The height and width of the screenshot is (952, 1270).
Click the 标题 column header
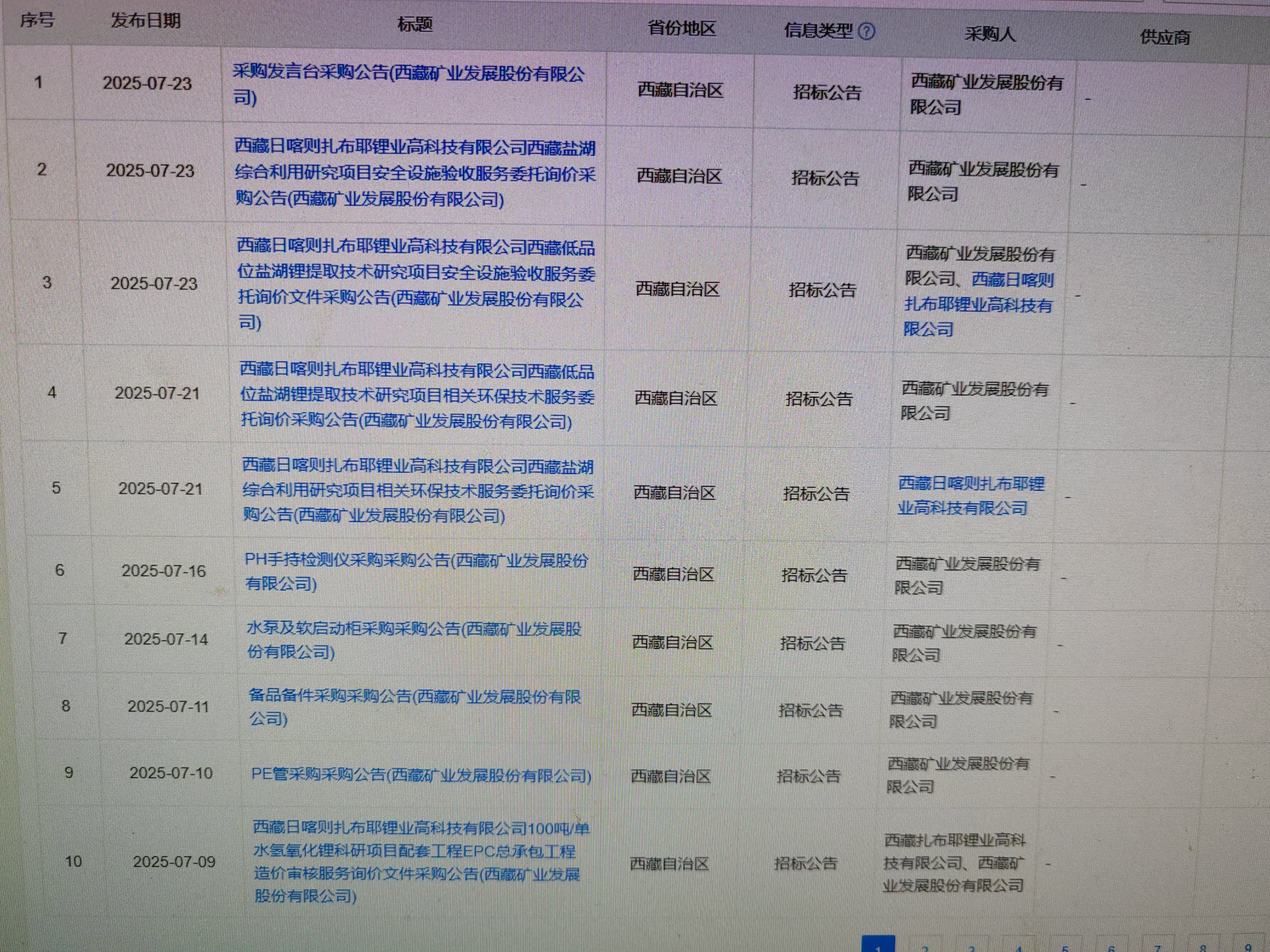point(415,25)
